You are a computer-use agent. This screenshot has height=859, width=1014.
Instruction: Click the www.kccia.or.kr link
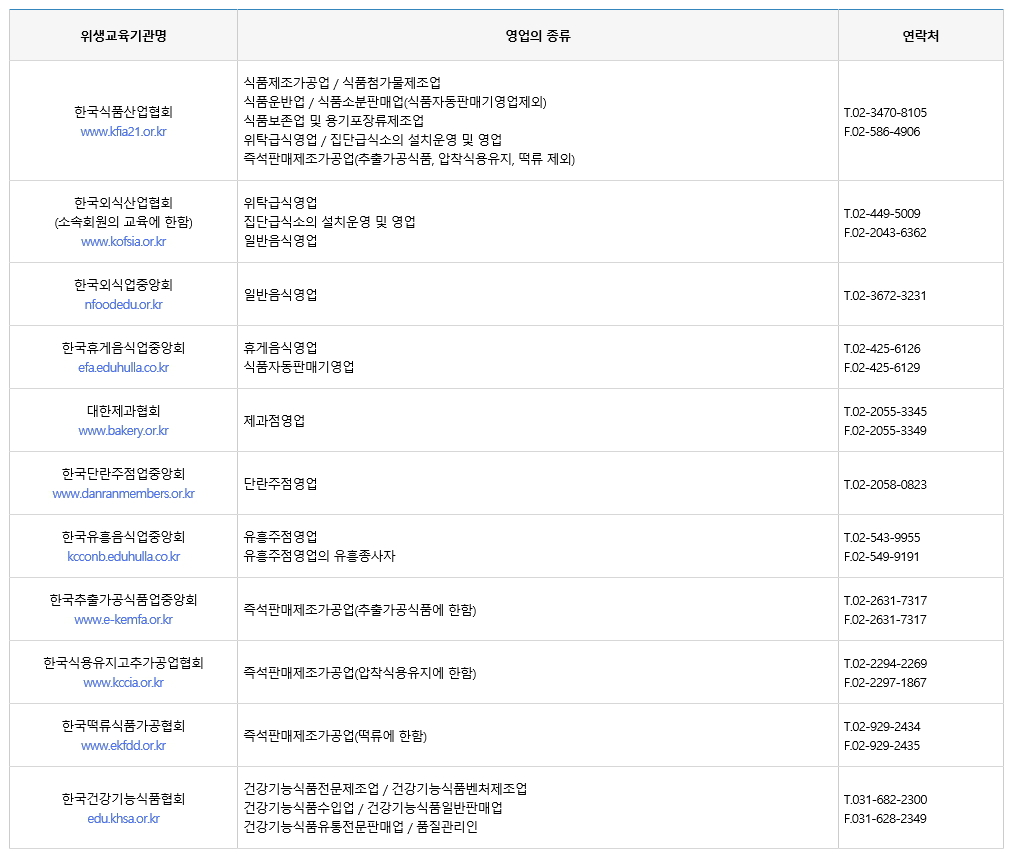tap(124, 682)
